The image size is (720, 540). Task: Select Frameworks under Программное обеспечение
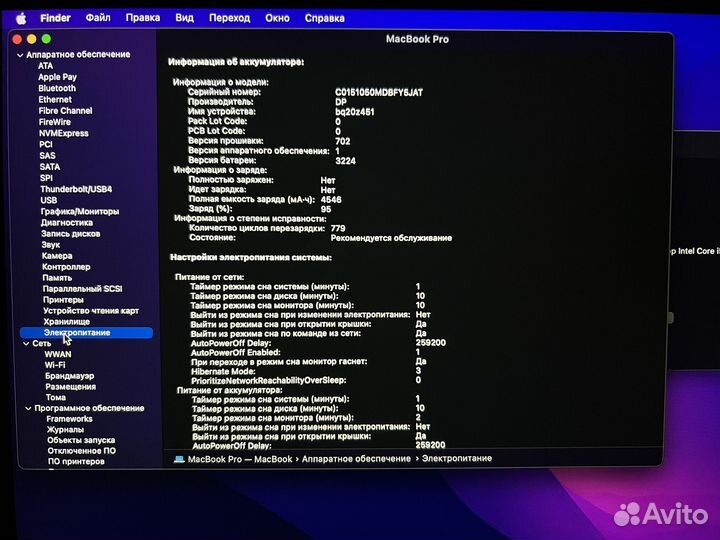[x=69, y=419]
